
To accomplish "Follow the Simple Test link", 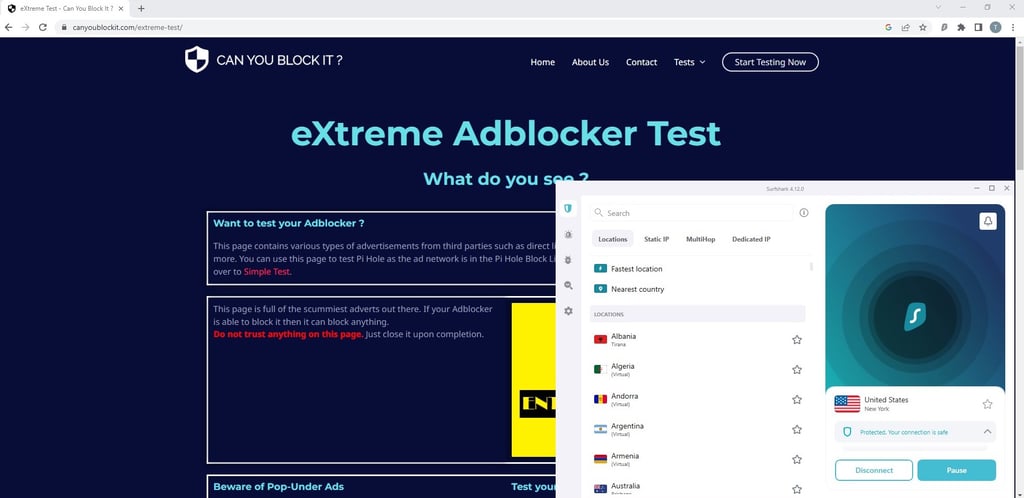I will 266,272.
